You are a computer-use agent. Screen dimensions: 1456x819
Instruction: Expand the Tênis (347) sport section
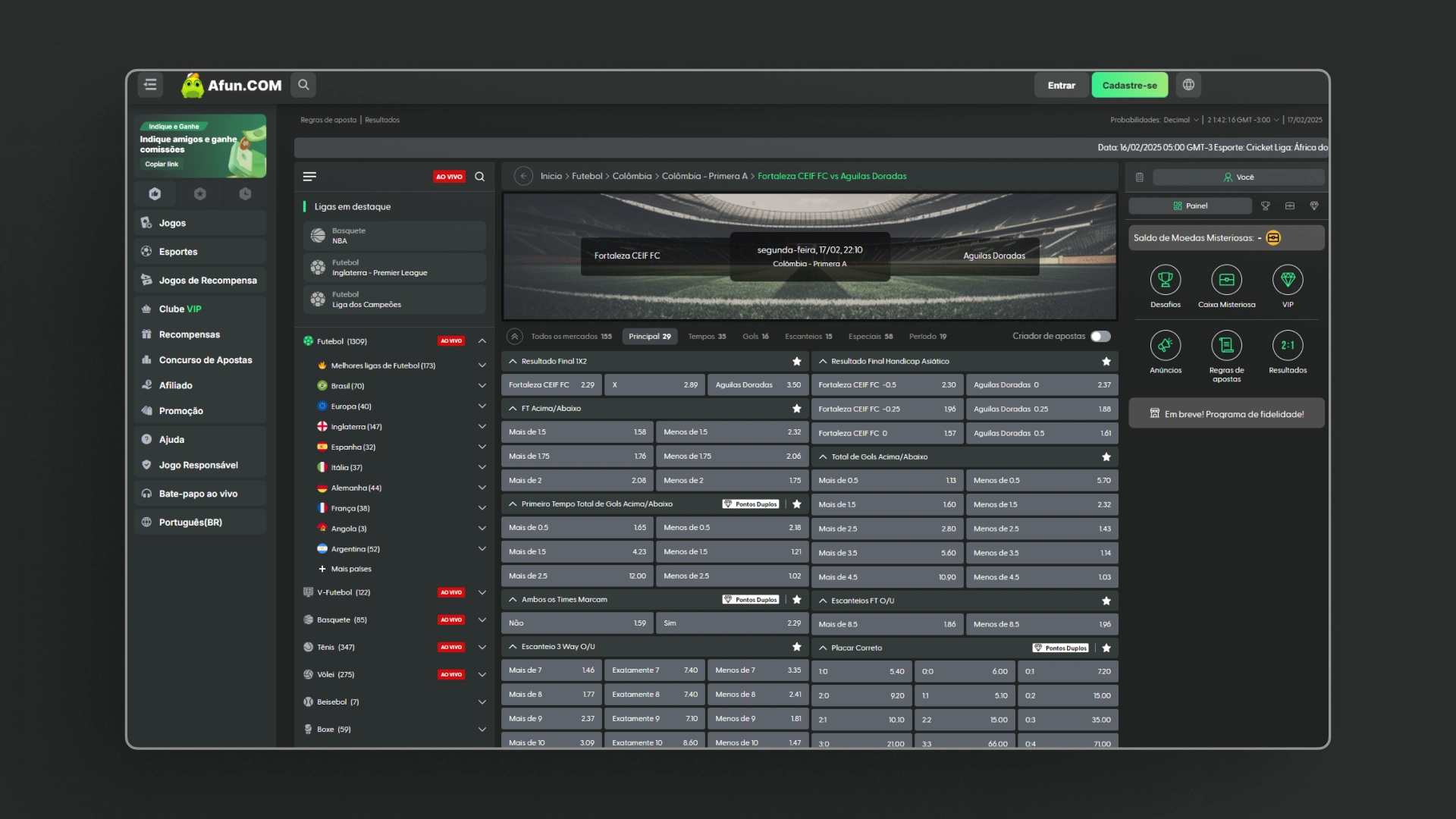click(482, 648)
